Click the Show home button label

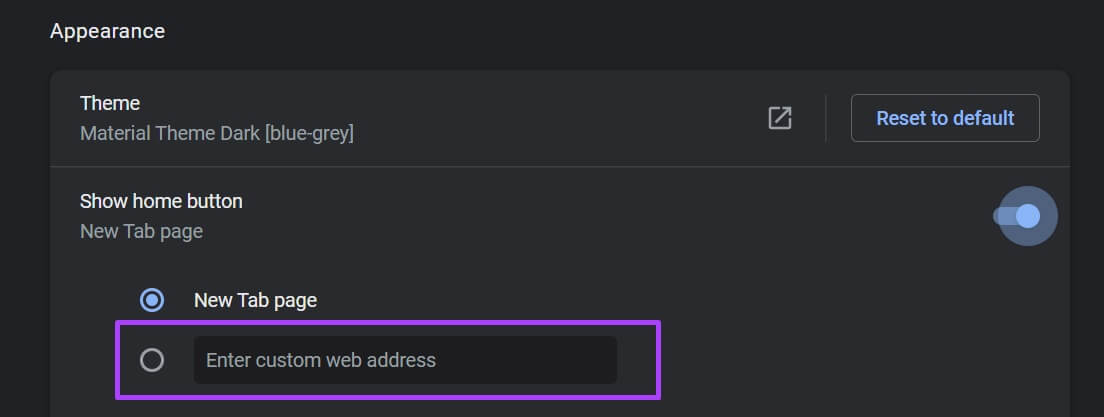point(161,201)
